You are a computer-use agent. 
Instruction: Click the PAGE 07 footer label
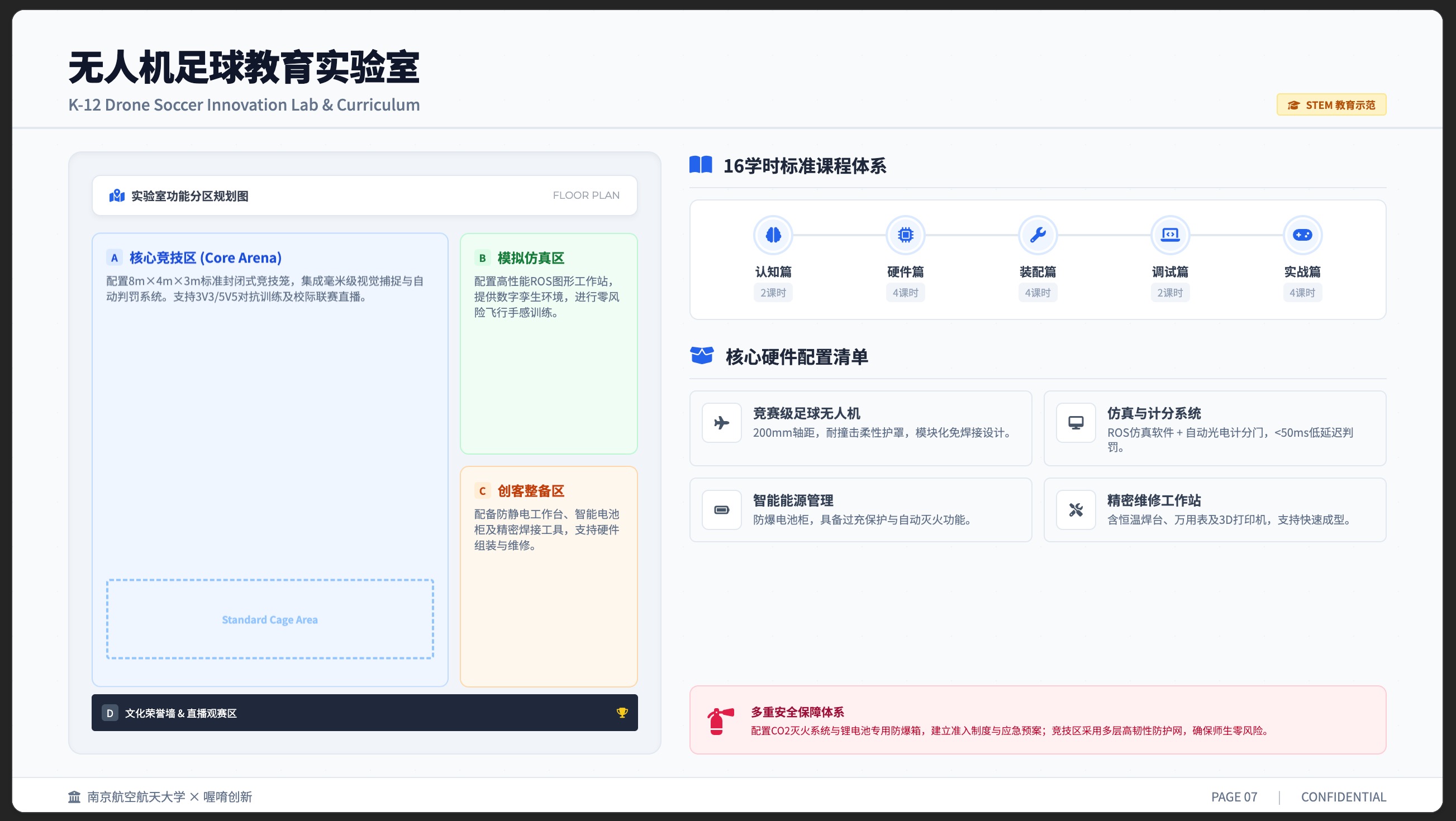pos(1234,796)
